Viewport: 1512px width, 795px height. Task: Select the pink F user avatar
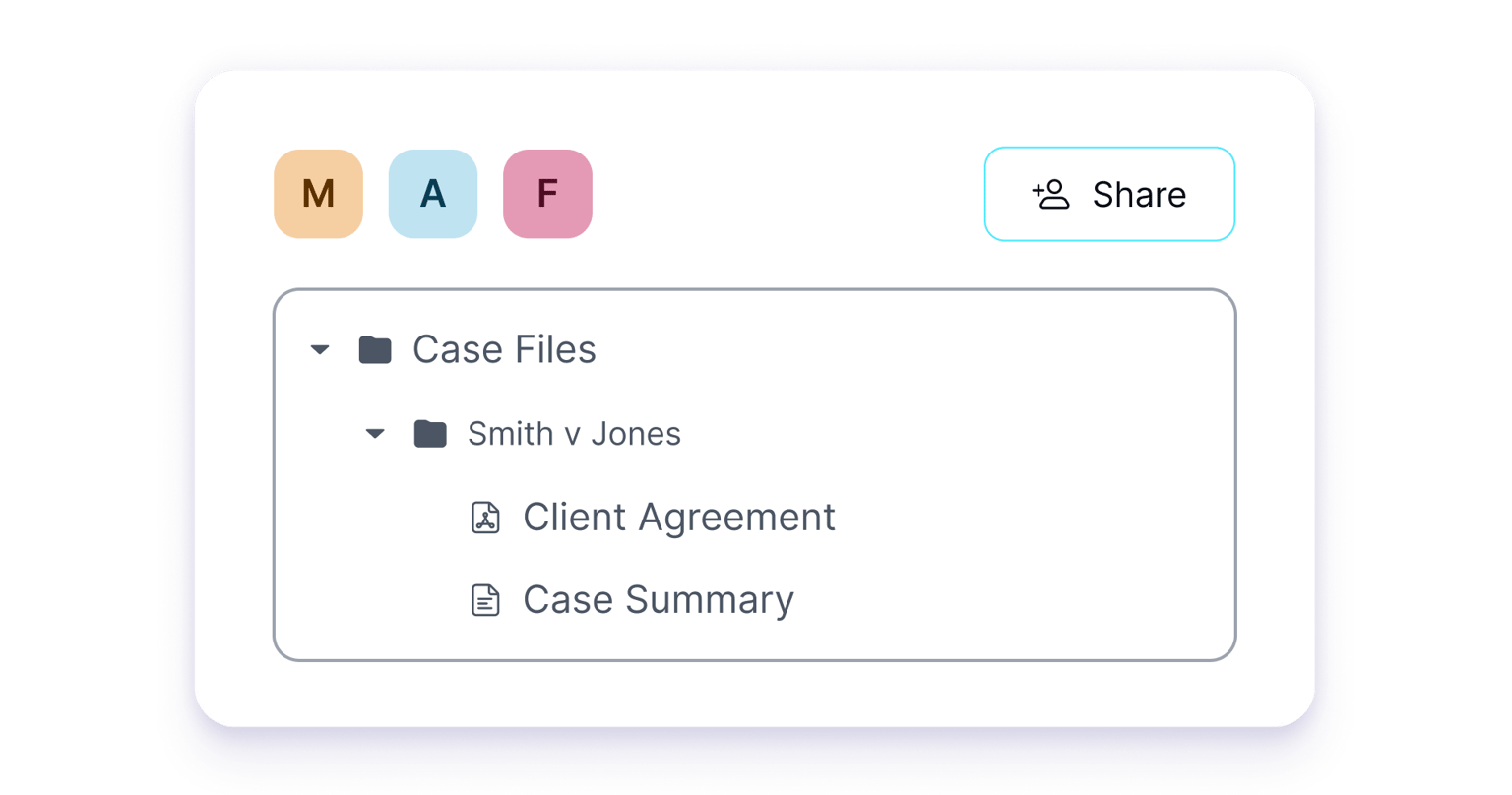click(547, 194)
